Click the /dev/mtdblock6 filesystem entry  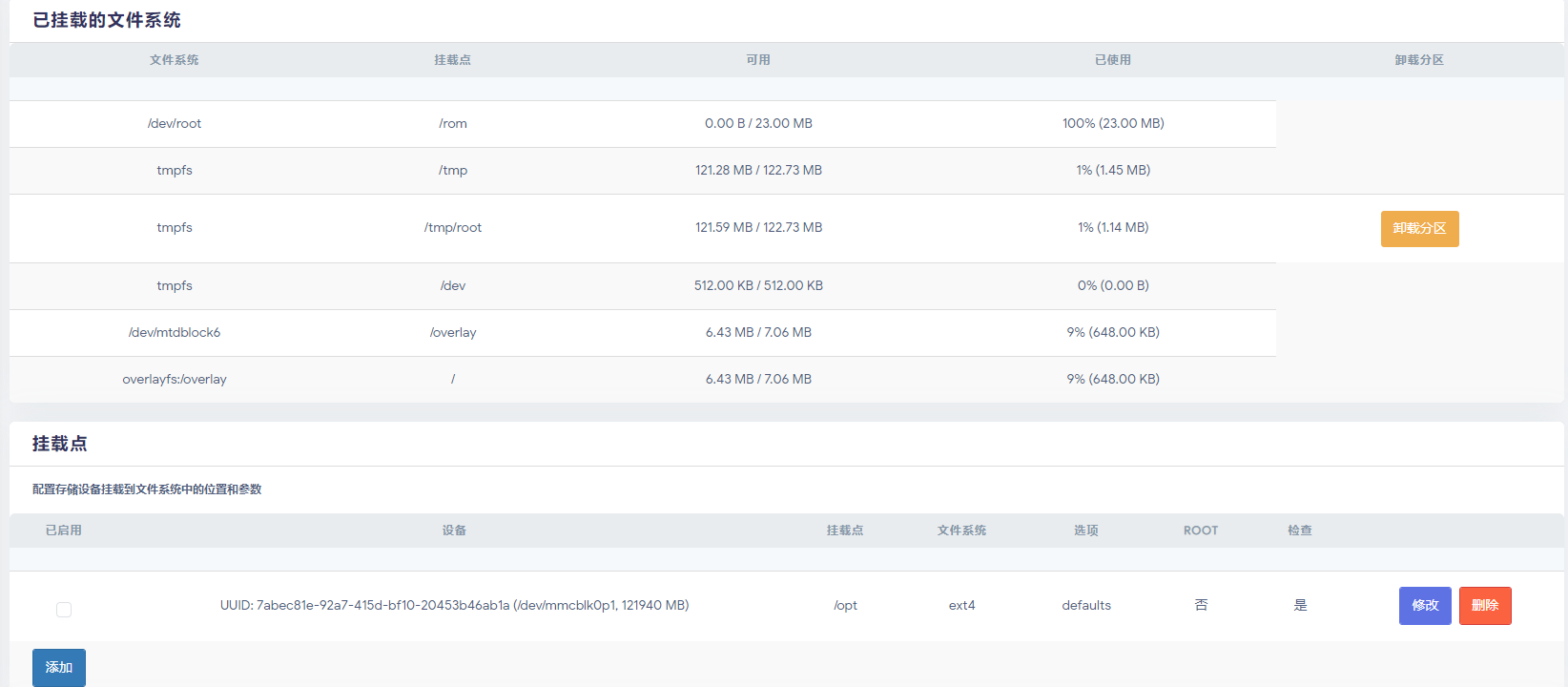pyautogui.click(x=175, y=333)
